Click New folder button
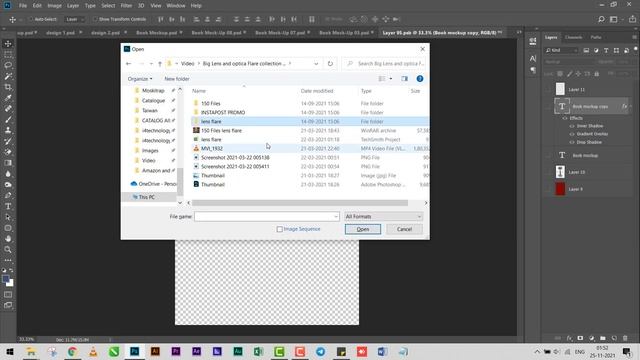Screen dimensions: 640x360 (x=177, y=79)
